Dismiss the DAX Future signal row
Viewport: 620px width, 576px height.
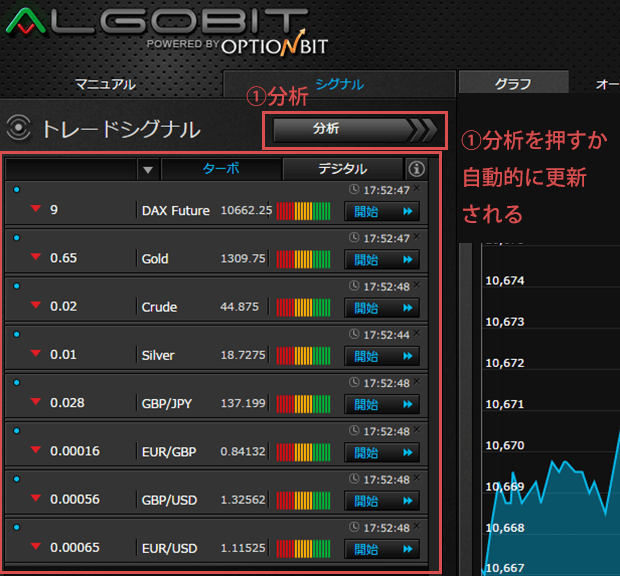click(x=417, y=188)
